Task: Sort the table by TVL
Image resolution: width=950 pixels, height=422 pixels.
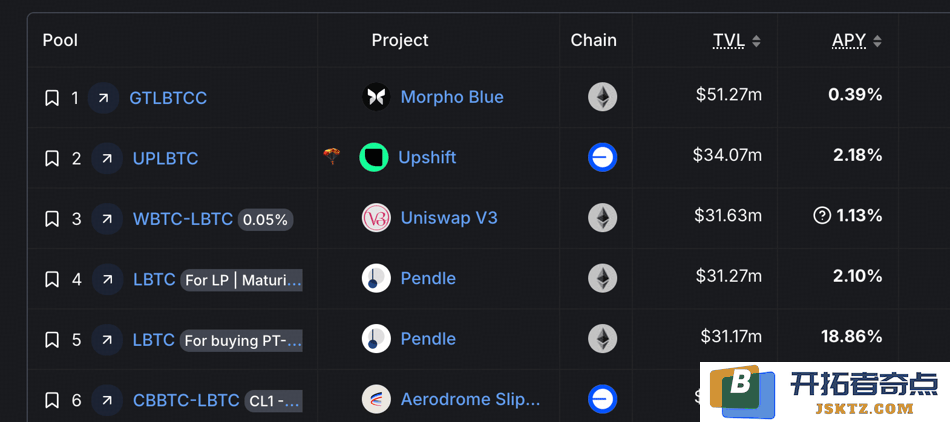Action: 729,41
